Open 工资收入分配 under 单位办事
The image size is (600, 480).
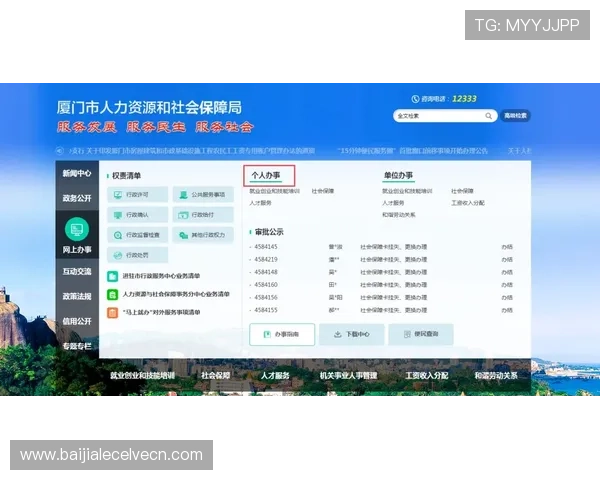pyautogui.click(x=468, y=203)
